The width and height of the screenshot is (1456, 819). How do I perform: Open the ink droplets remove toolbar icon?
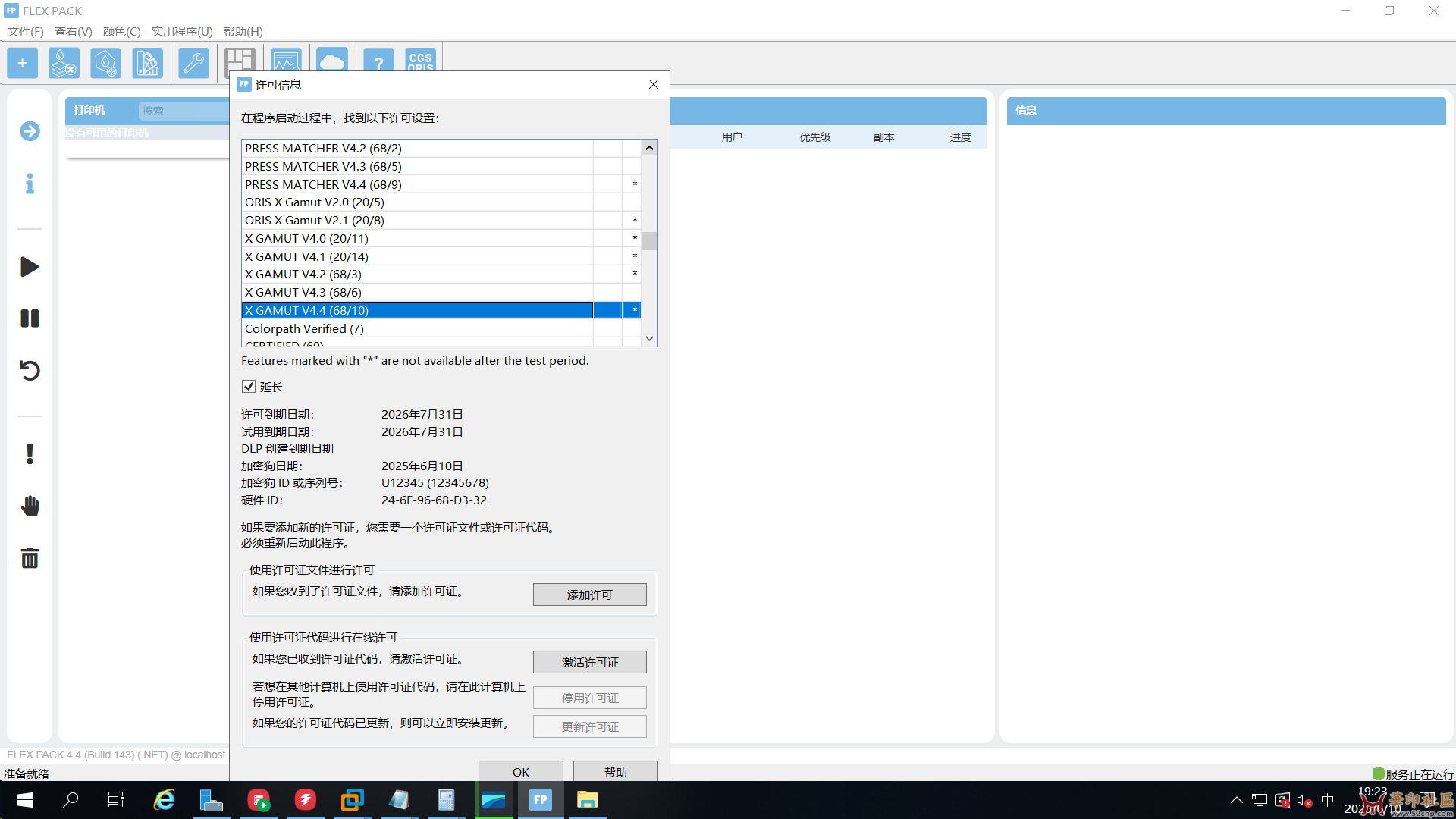pyautogui.click(x=64, y=63)
